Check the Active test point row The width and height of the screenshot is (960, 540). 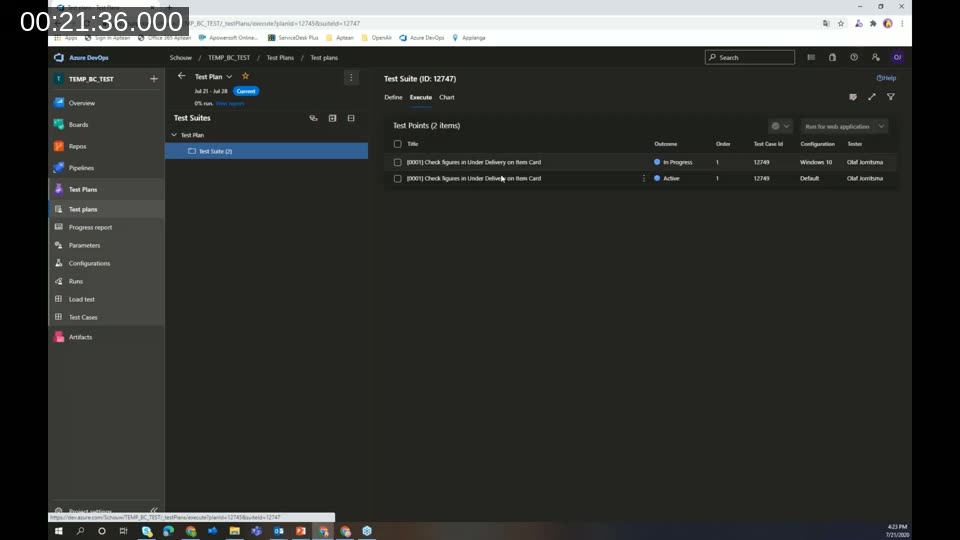tap(397, 179)
